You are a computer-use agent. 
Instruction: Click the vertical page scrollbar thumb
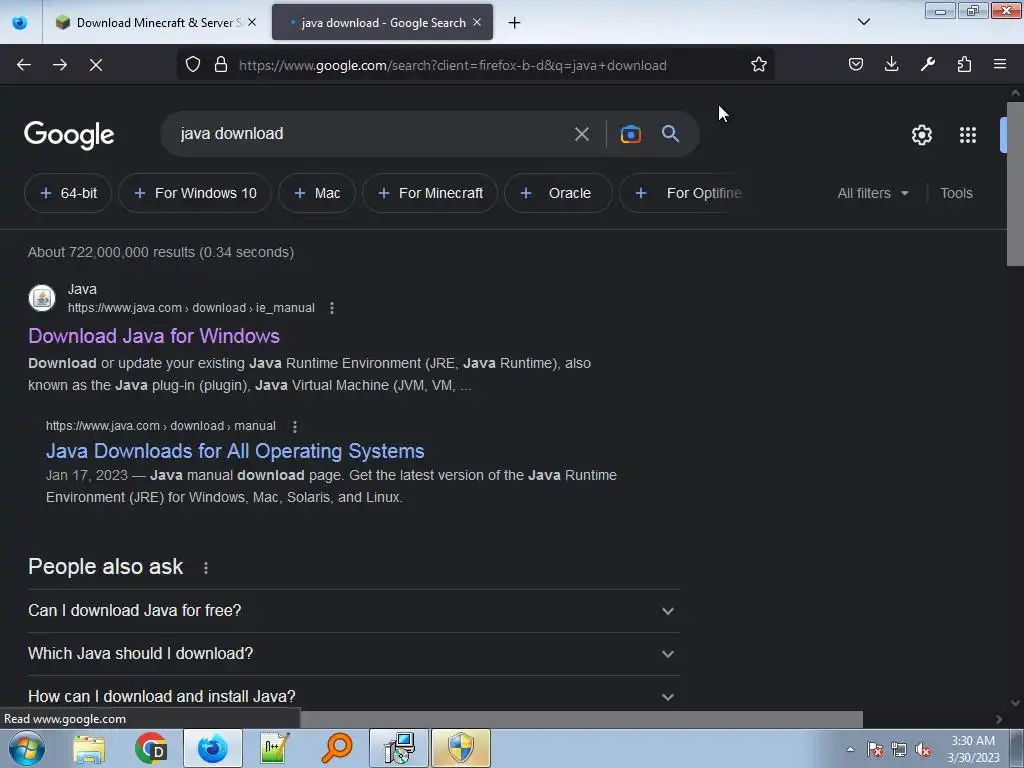coord(1015,183)
